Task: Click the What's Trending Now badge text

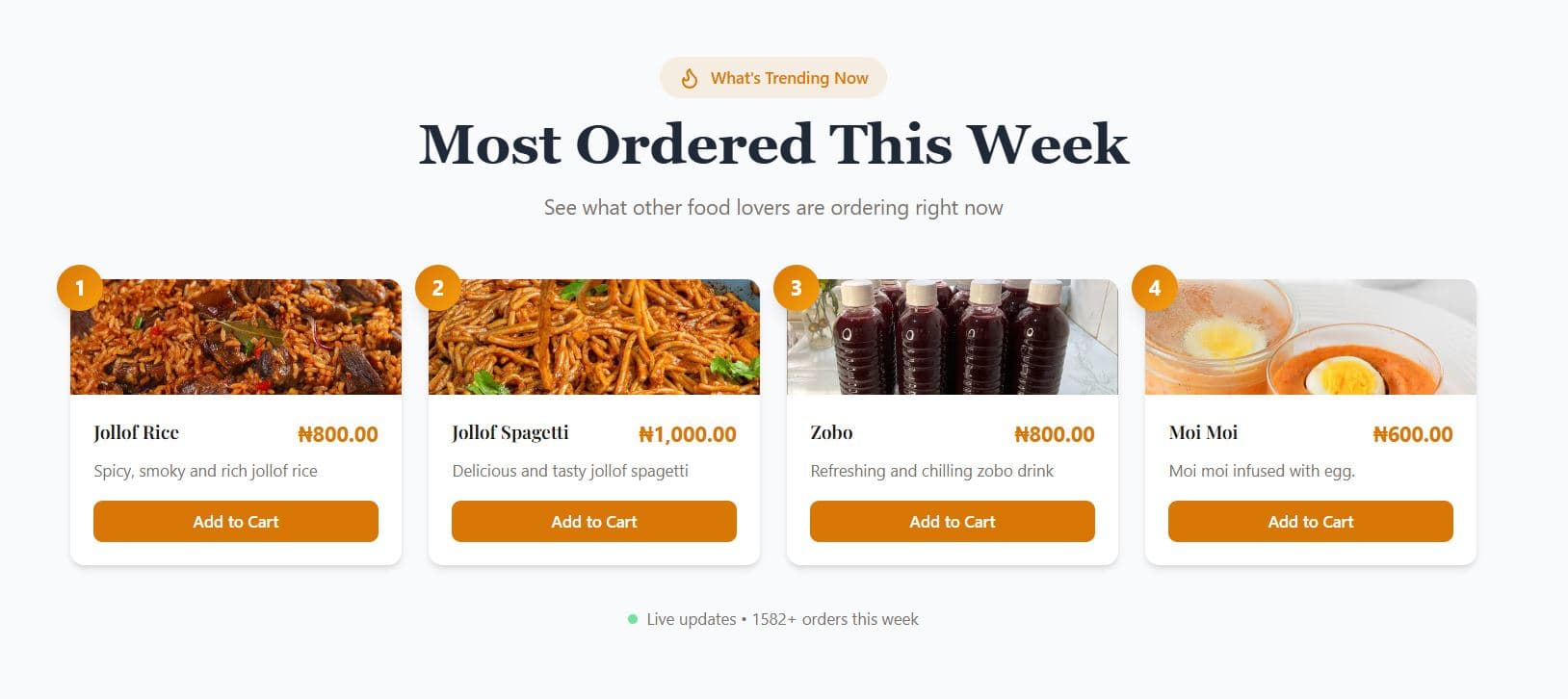Action: click(790, 78)
